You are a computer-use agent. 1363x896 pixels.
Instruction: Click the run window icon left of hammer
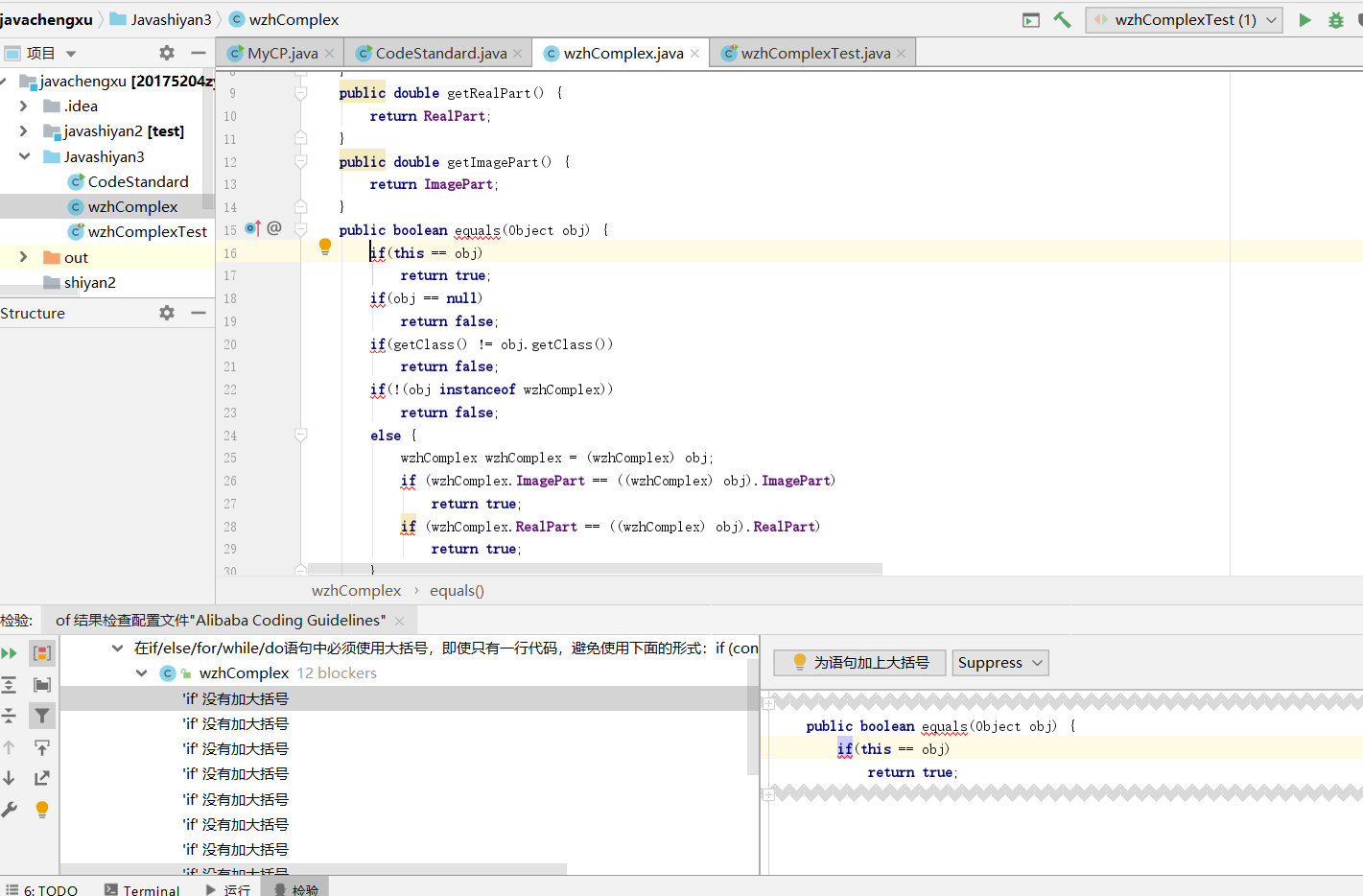[1031, 20]
